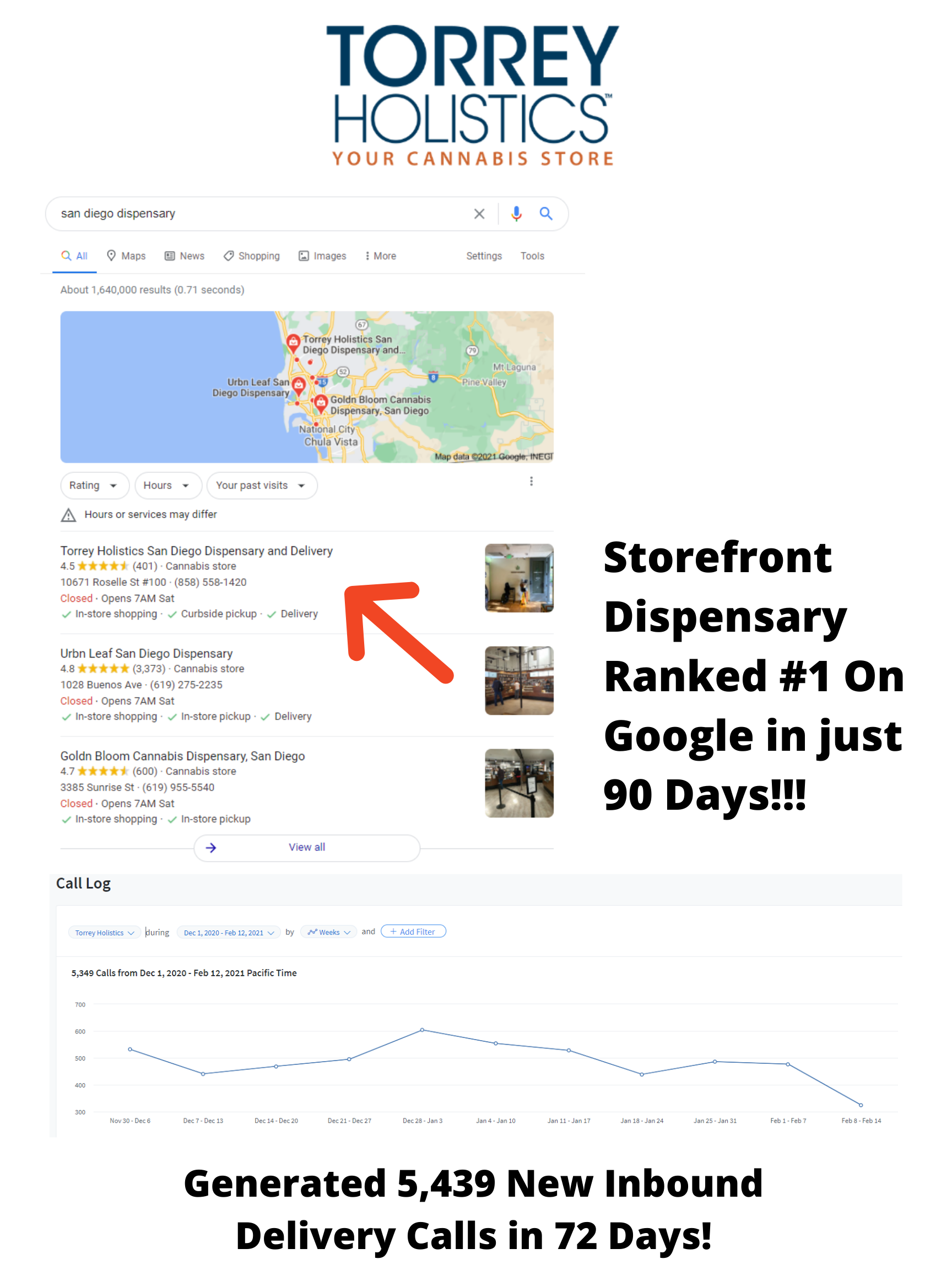Viewport: 952px width, 1270px height.
Task: Expand the Hours filter dropdown
Action: (x=168, y=486)
